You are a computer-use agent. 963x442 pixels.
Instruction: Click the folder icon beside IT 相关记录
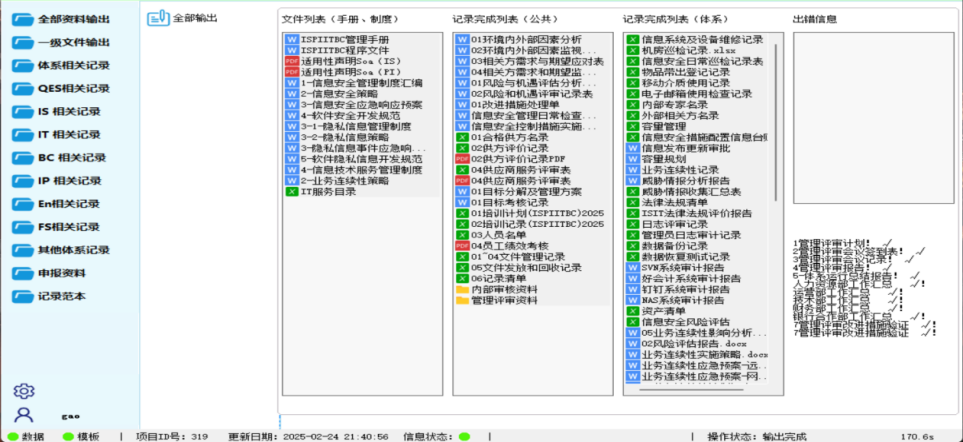click(x=24, y=134)
